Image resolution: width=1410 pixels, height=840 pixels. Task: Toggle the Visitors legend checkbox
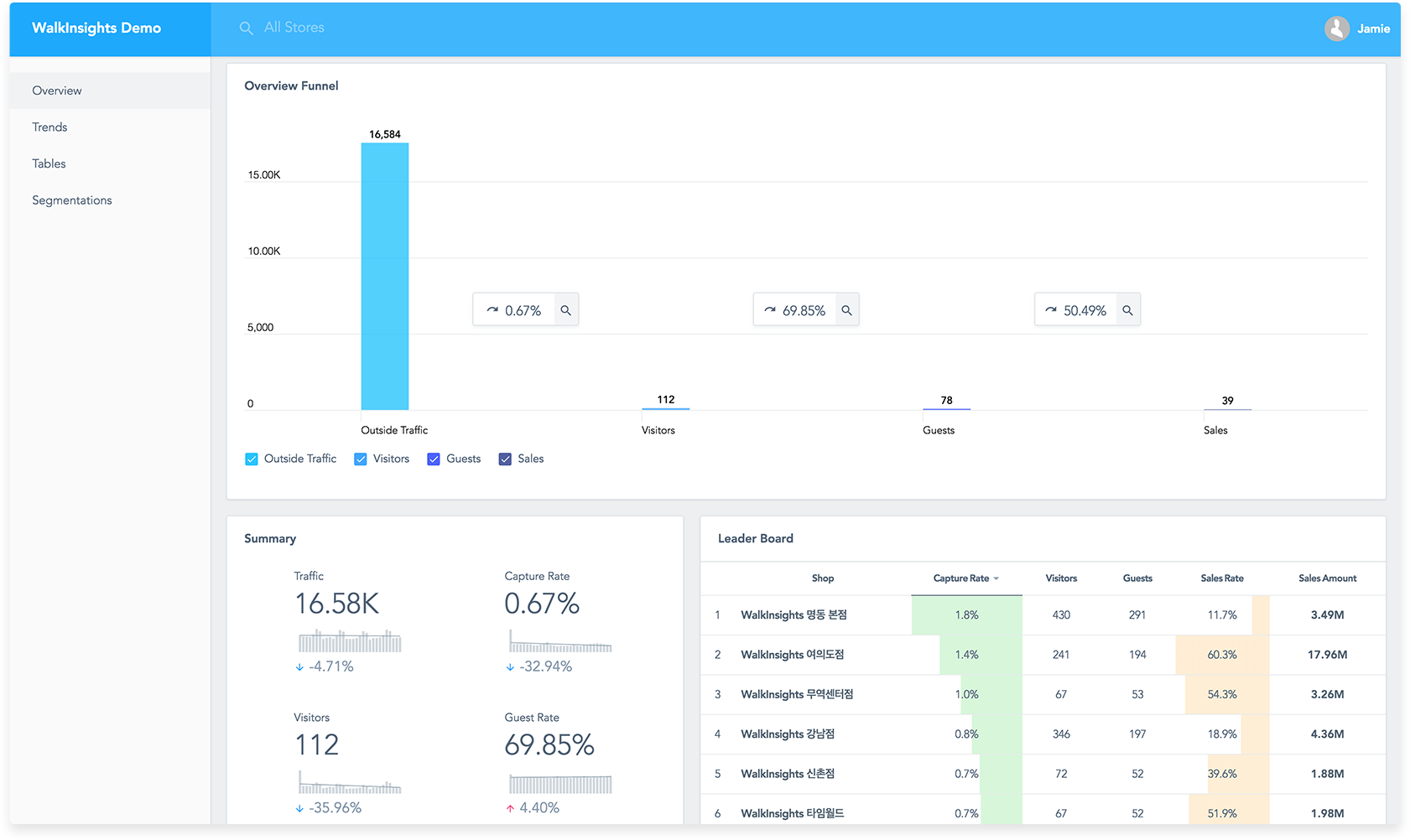click(361, 459)
